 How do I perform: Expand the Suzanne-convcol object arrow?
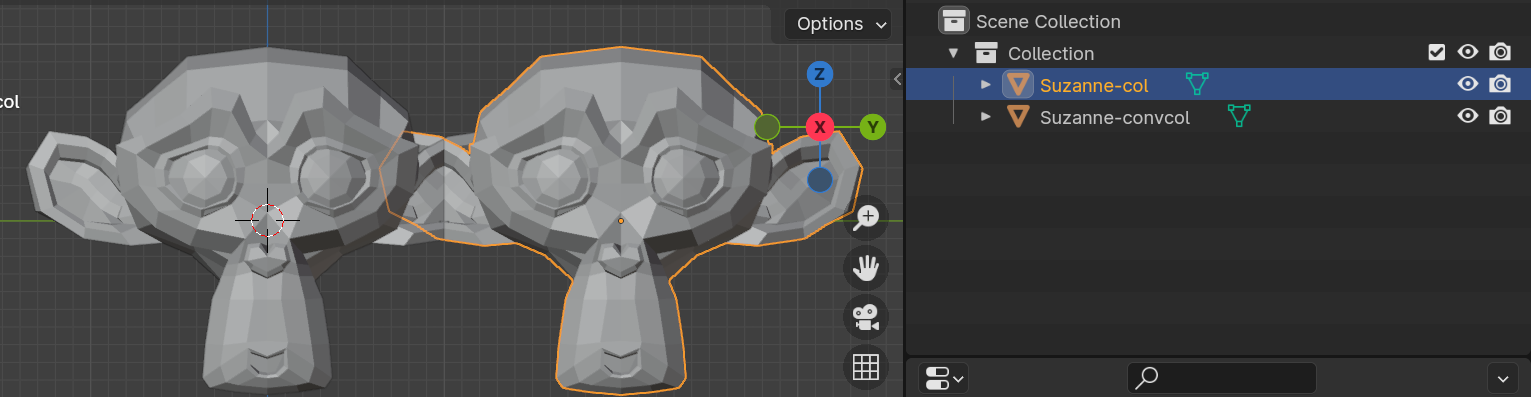pos(986,117)
